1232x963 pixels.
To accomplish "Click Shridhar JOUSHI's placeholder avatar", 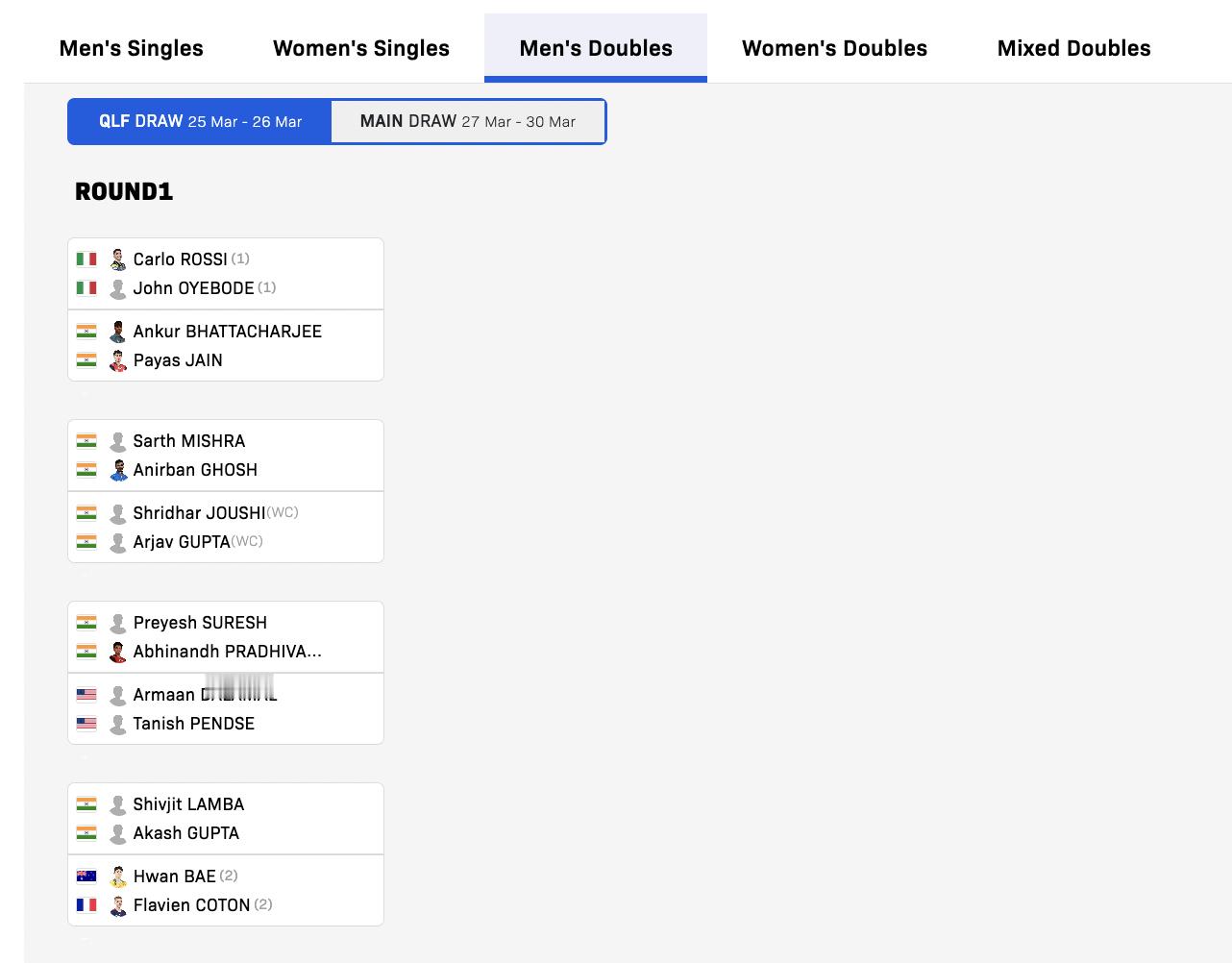I will pyautogui.click(x=118, y=513).
